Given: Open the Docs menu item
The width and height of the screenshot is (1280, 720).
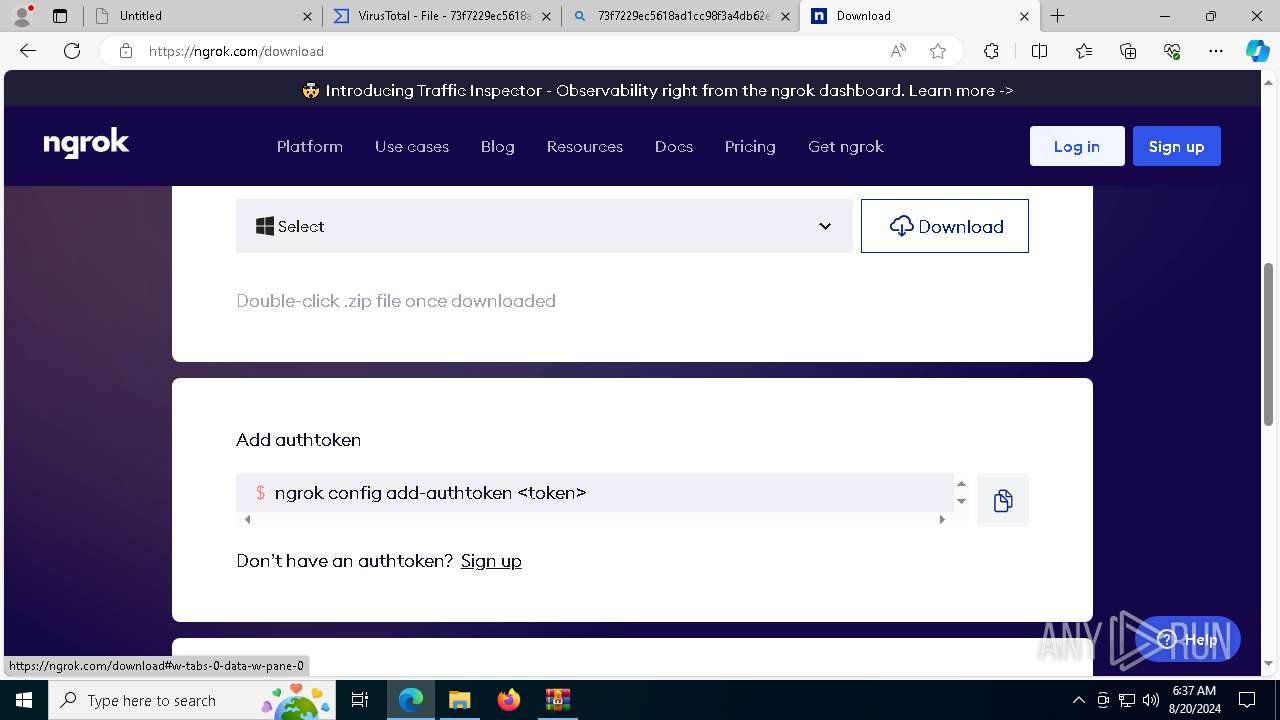Looking at the screenshot, I should [x=674, y=146].
